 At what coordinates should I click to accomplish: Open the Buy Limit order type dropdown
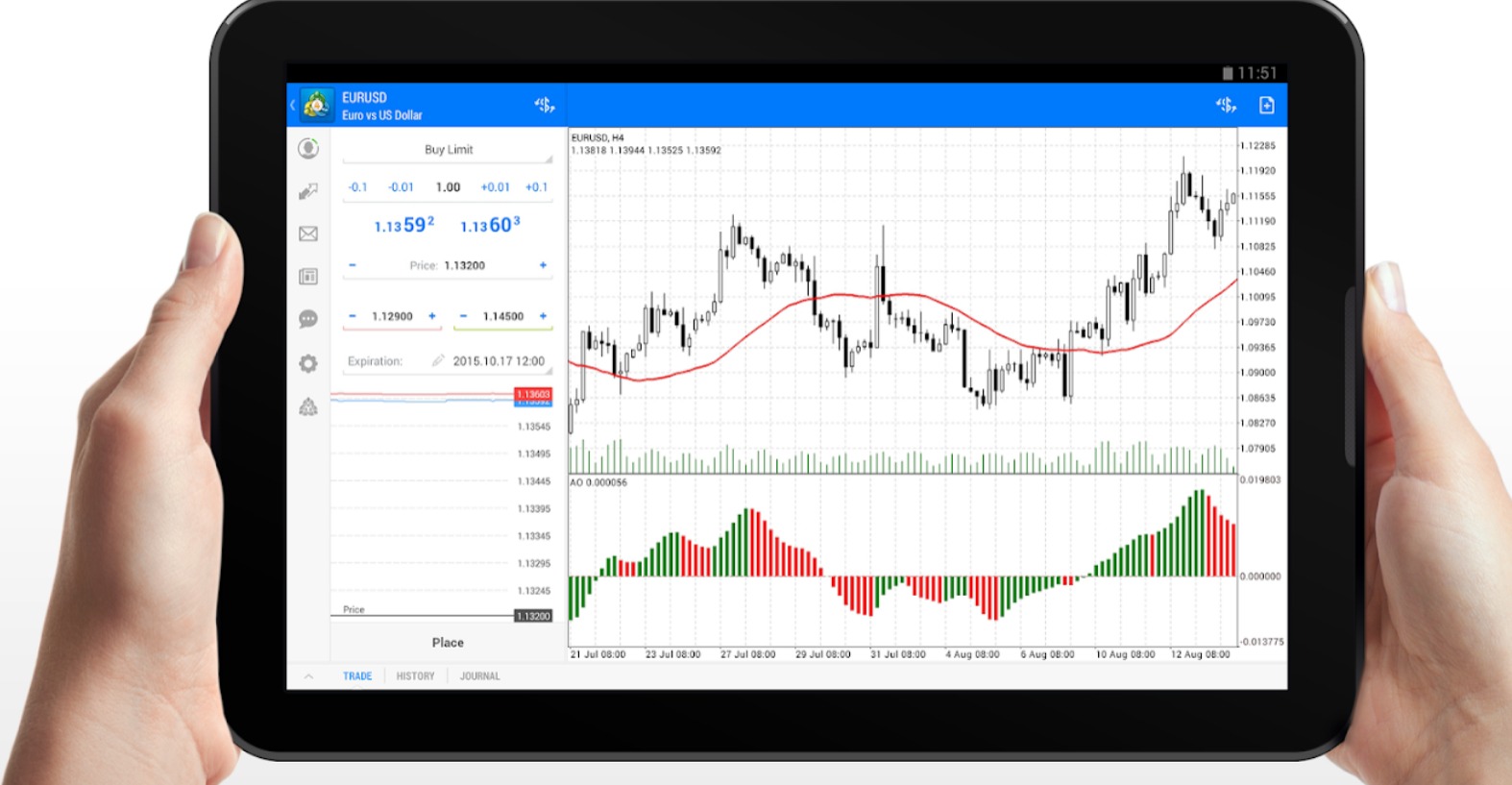448,150
